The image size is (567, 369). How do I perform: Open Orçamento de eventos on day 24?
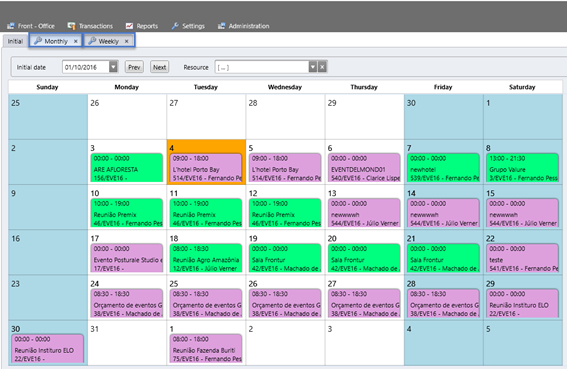(x=127, y=303)
